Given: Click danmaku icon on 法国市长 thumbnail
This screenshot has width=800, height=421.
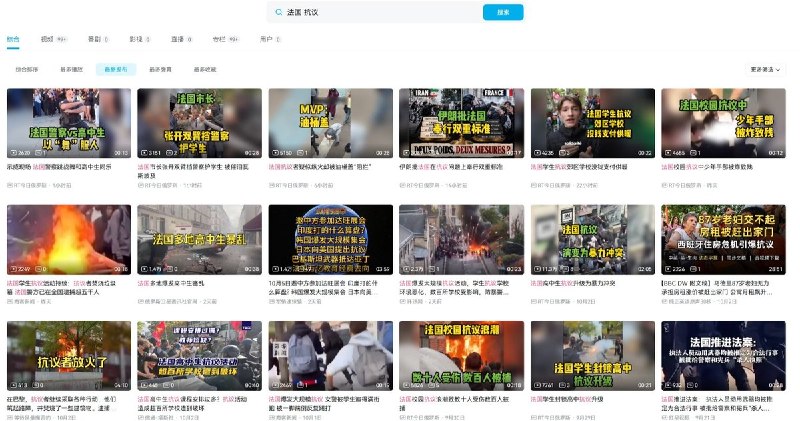Looking at the screenshot, I should [x=168, y=153].
